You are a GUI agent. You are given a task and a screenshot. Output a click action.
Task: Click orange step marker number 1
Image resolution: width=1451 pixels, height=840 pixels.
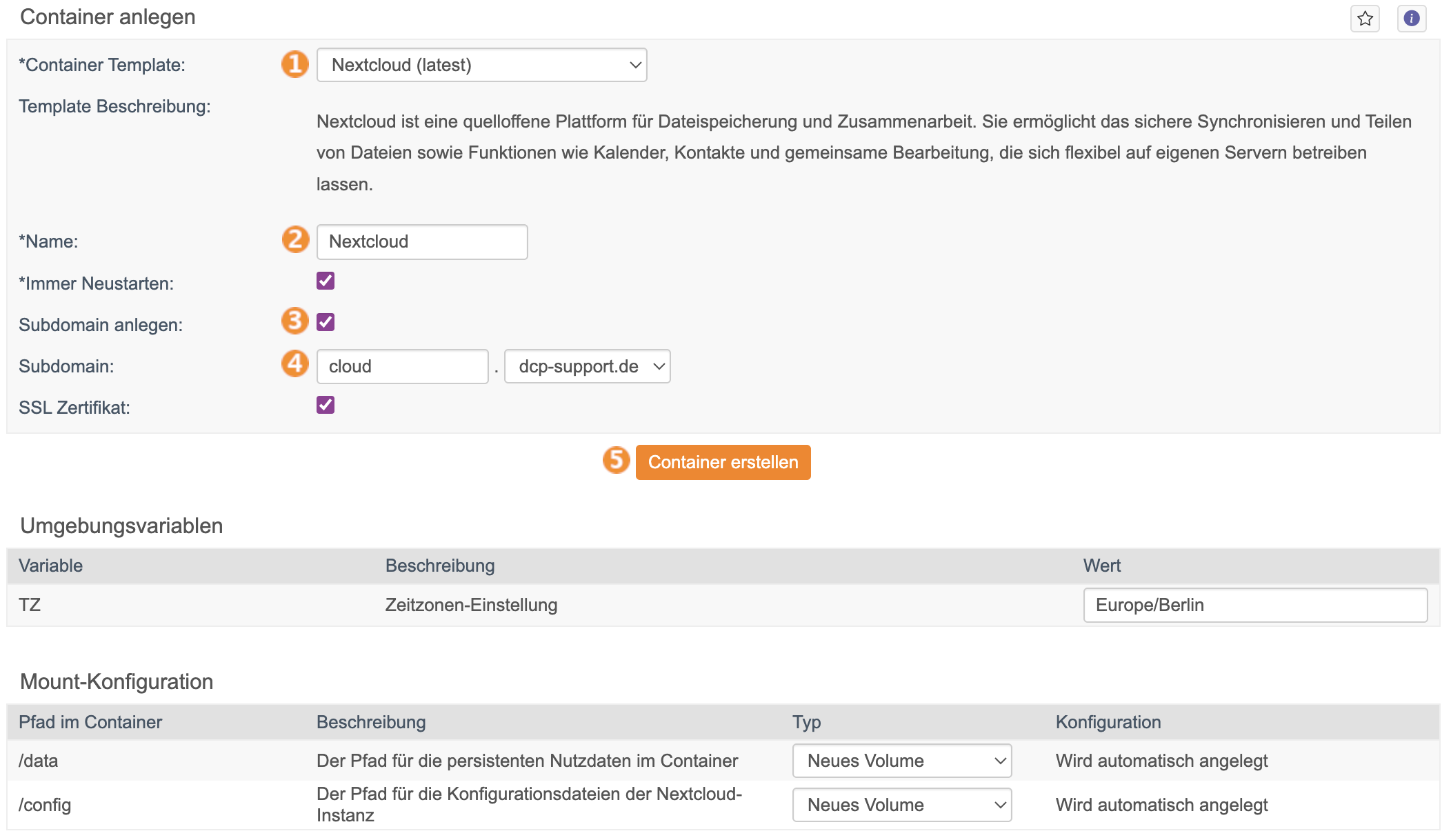point(295,64)
